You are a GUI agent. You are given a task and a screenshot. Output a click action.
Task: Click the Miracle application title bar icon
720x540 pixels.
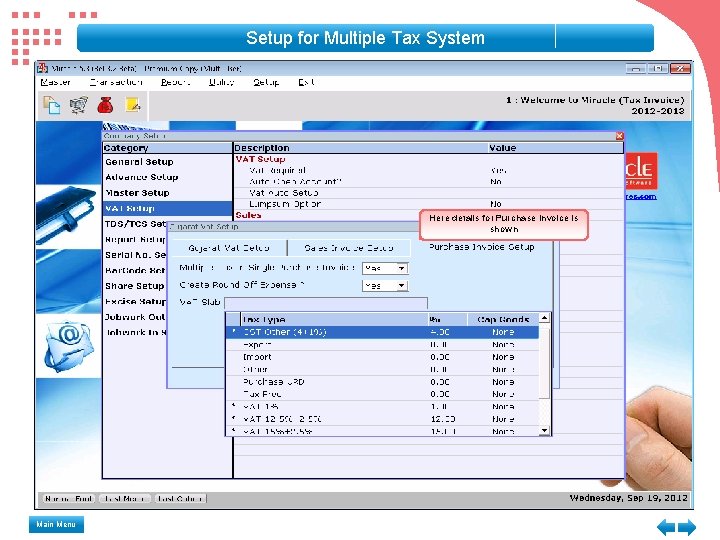(43, 68)
